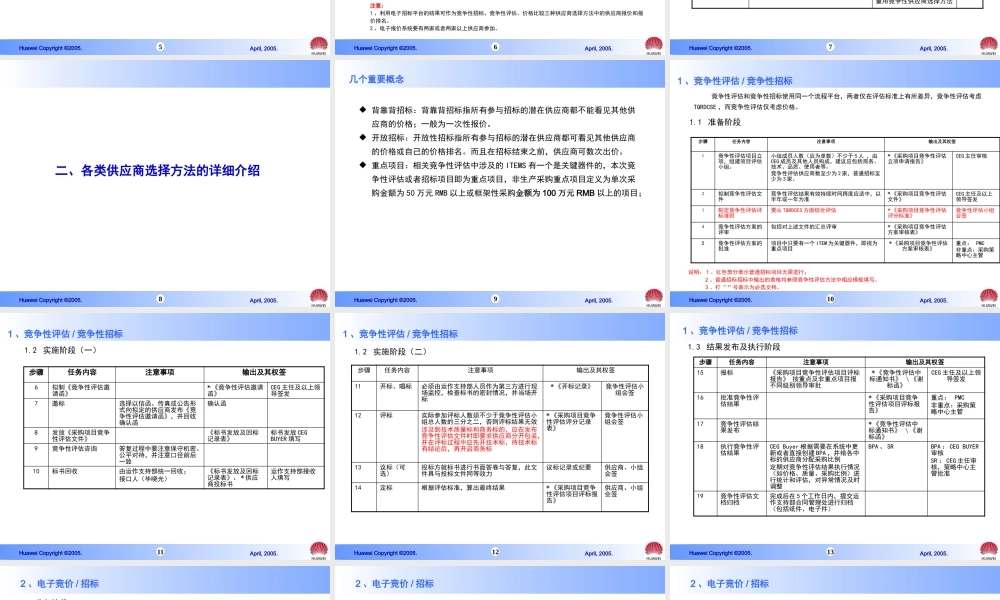Image resolution: width=1000 pixels, height=600 pixels.
Task: Click the 执行竞争性评估结果 cell on slide 13
Action: click(x=742, y=465)
